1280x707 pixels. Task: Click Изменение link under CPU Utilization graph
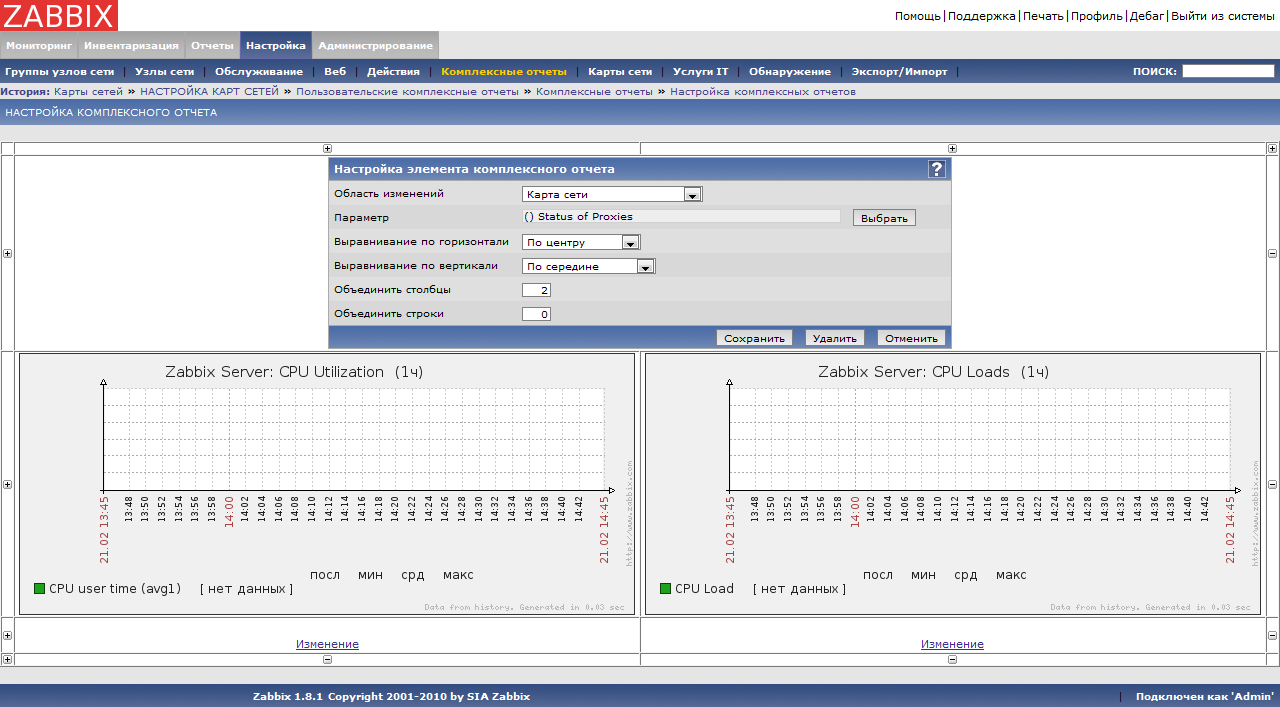click(327, 644)
